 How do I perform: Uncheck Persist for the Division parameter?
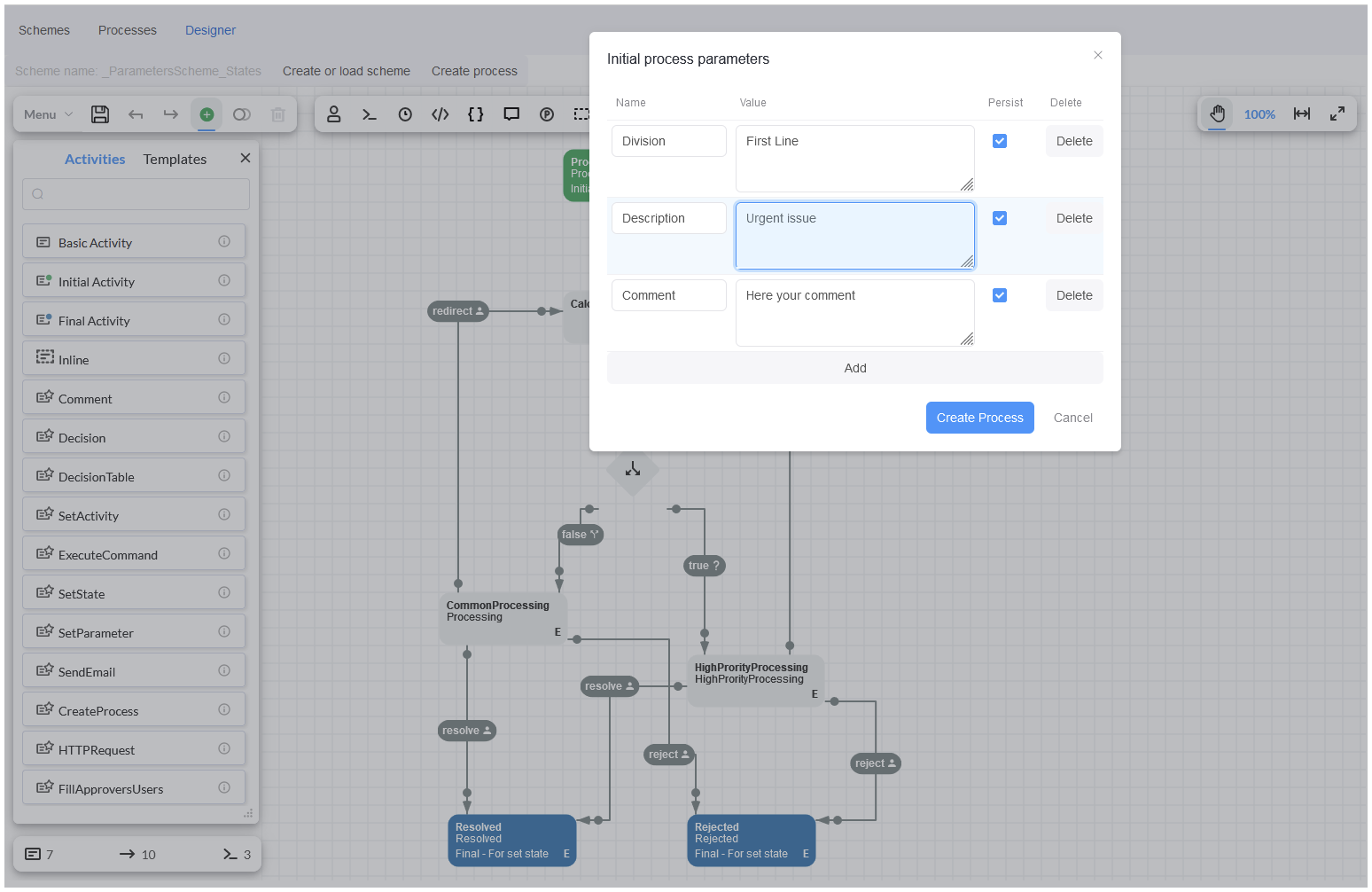pyautogui.click(x=1000, y=141)
